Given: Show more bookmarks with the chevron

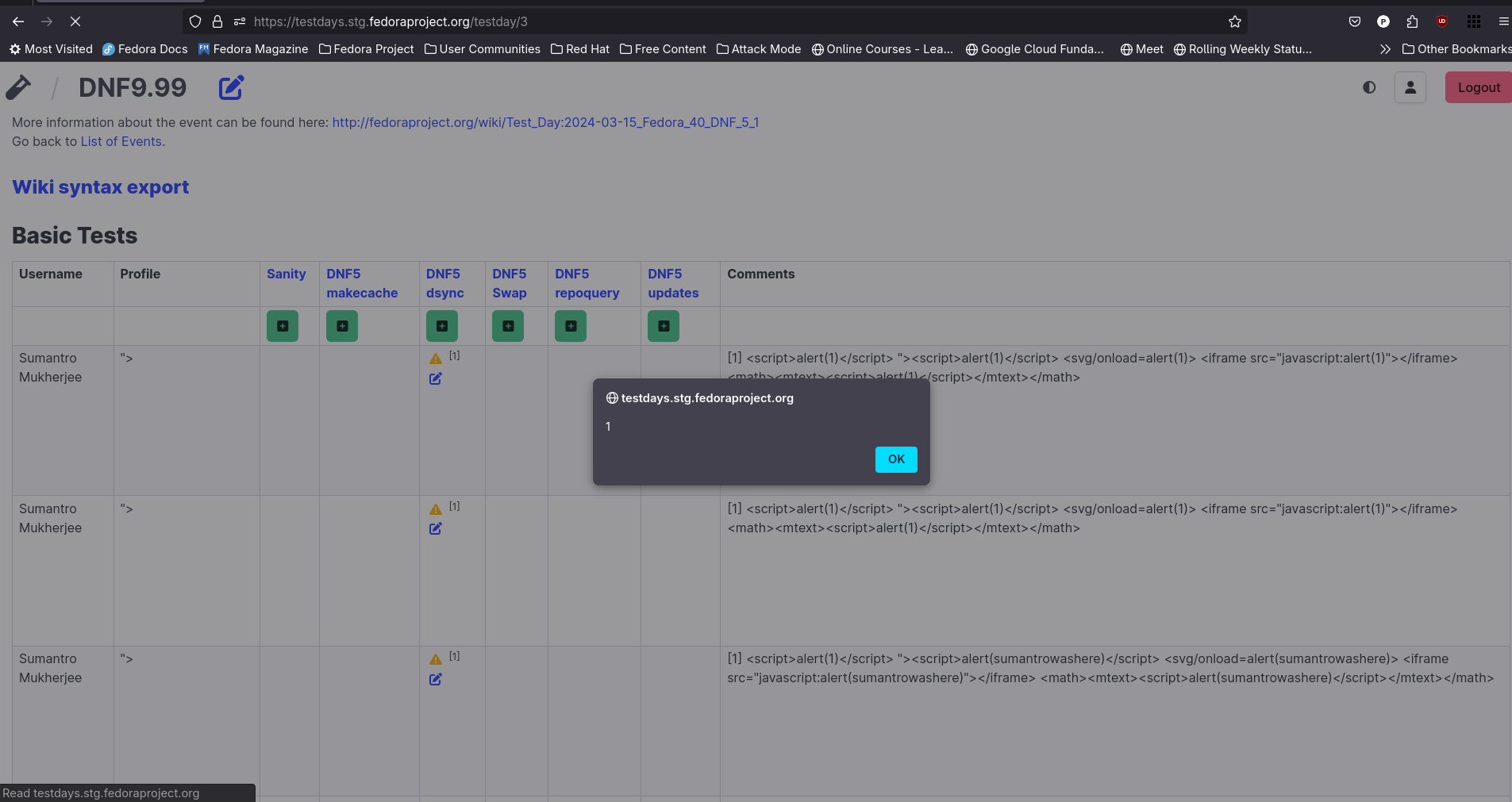Looking at the screenshot, I should click(x=1385, y=49).
